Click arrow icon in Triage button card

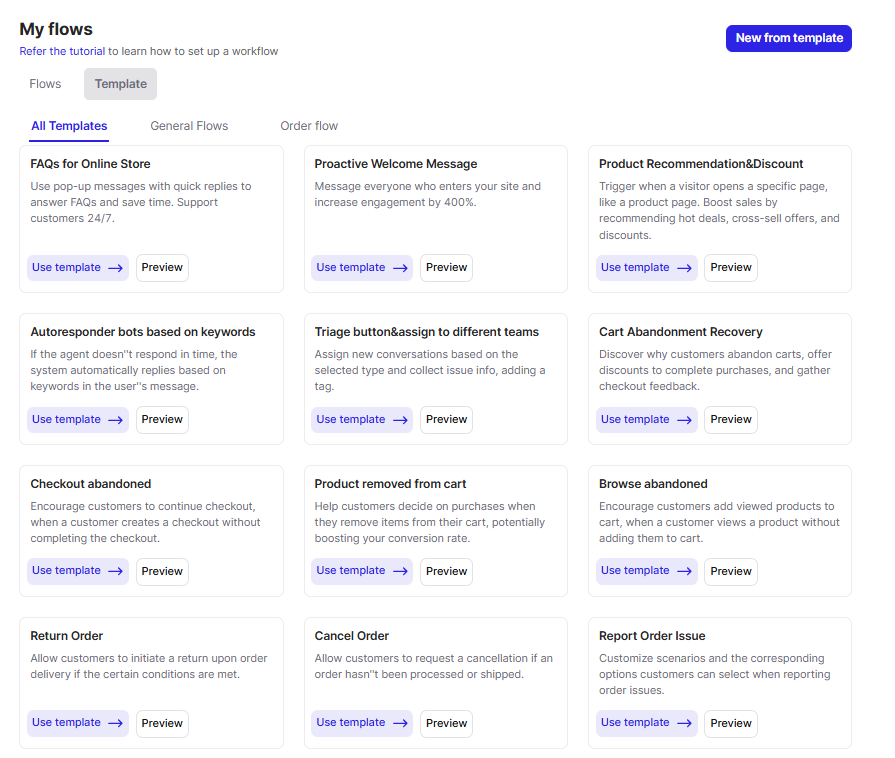coord(400,420)
